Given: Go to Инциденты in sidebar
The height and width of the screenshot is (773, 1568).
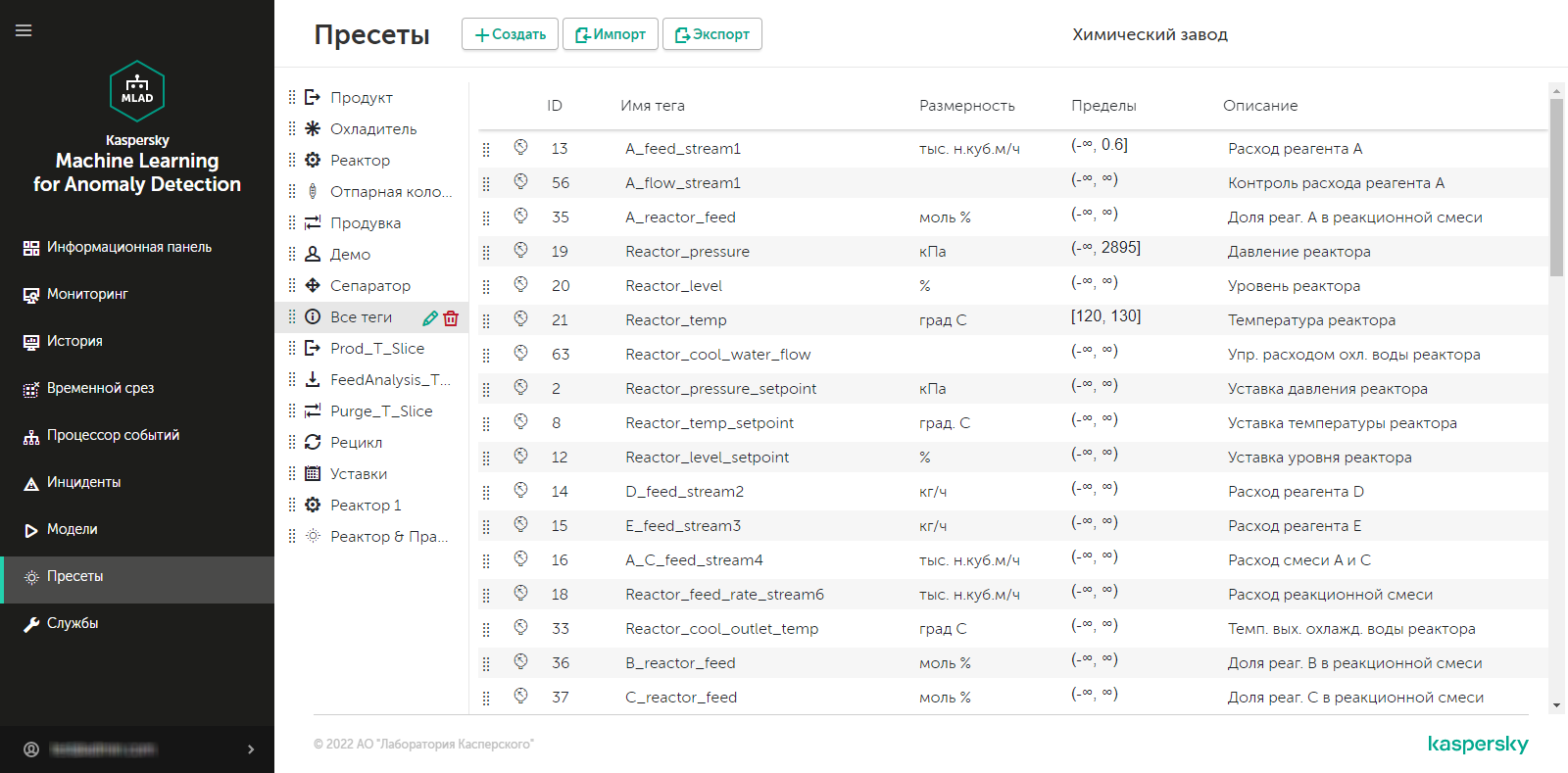Looking at the screenshot, I should [x=83, y=482].
